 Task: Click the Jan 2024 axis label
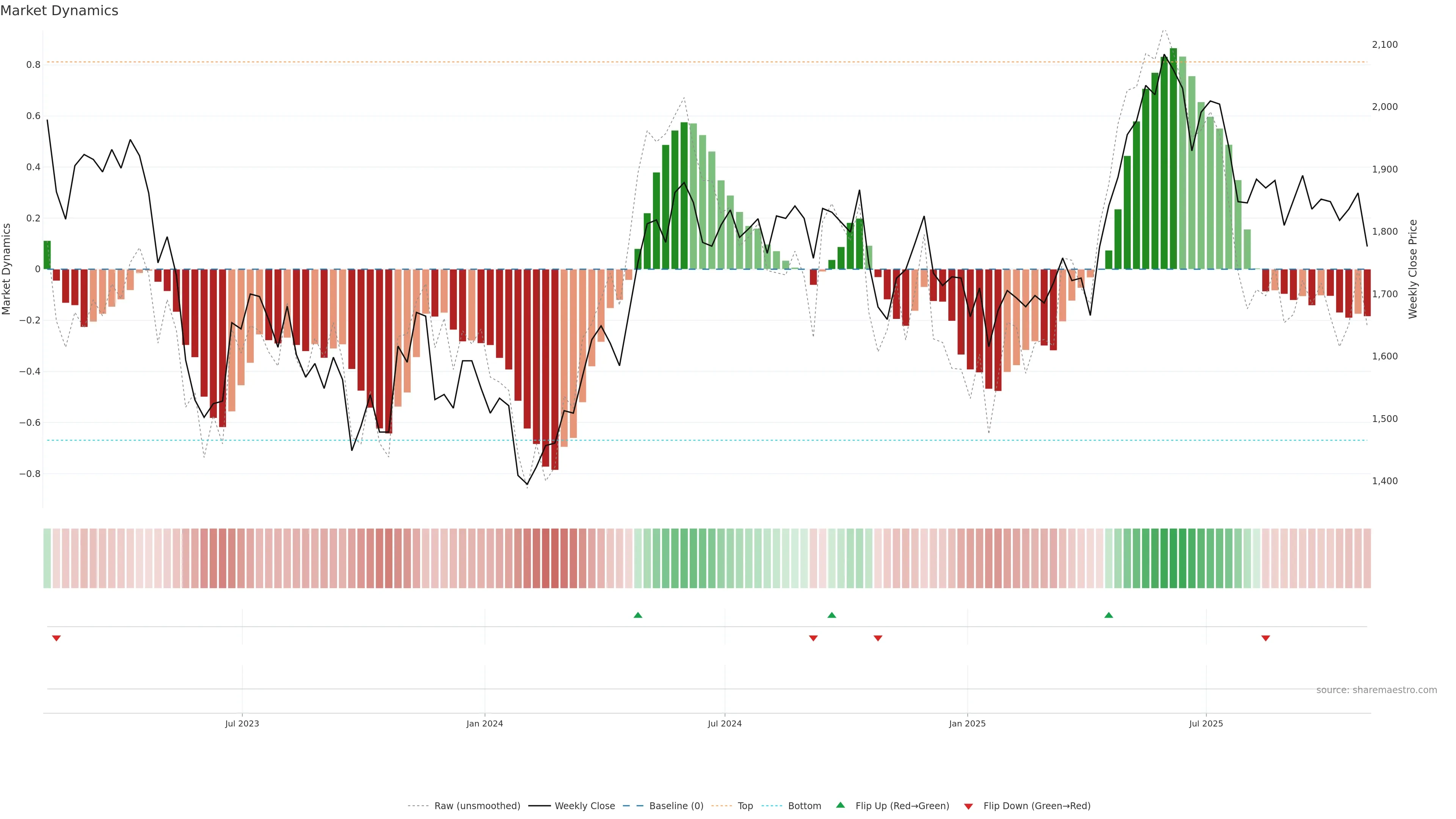tap(485, 723)
